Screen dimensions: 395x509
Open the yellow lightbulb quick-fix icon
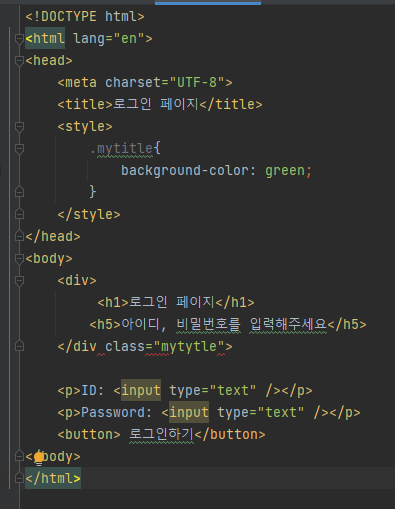tap(39, 457)
